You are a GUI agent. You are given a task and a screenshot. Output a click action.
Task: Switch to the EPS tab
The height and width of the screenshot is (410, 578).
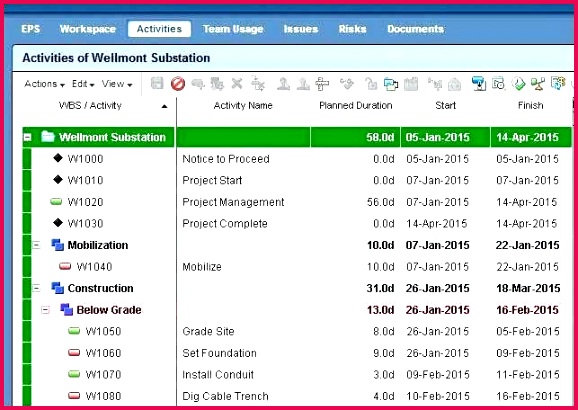[31, 29]
